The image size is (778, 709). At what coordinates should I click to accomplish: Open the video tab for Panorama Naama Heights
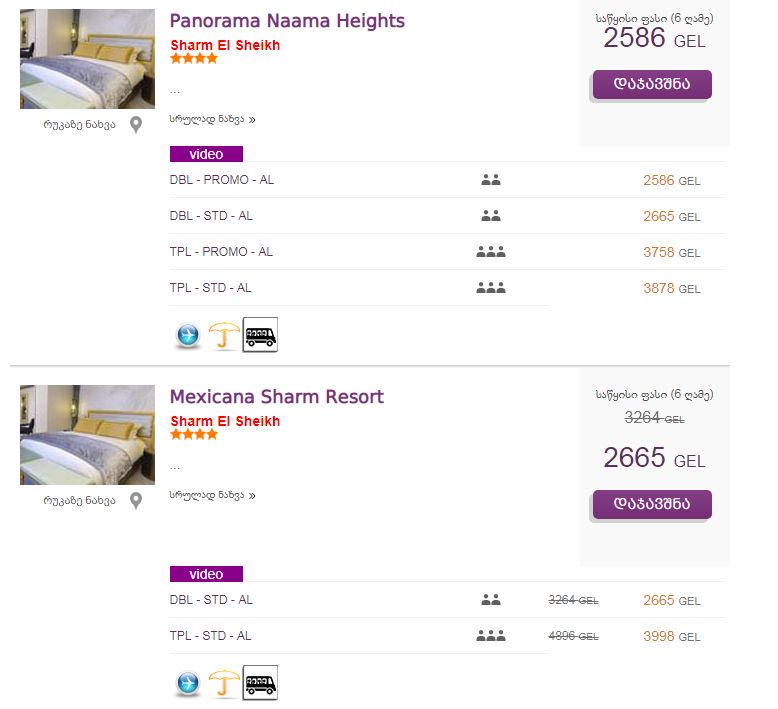[206, 154]
